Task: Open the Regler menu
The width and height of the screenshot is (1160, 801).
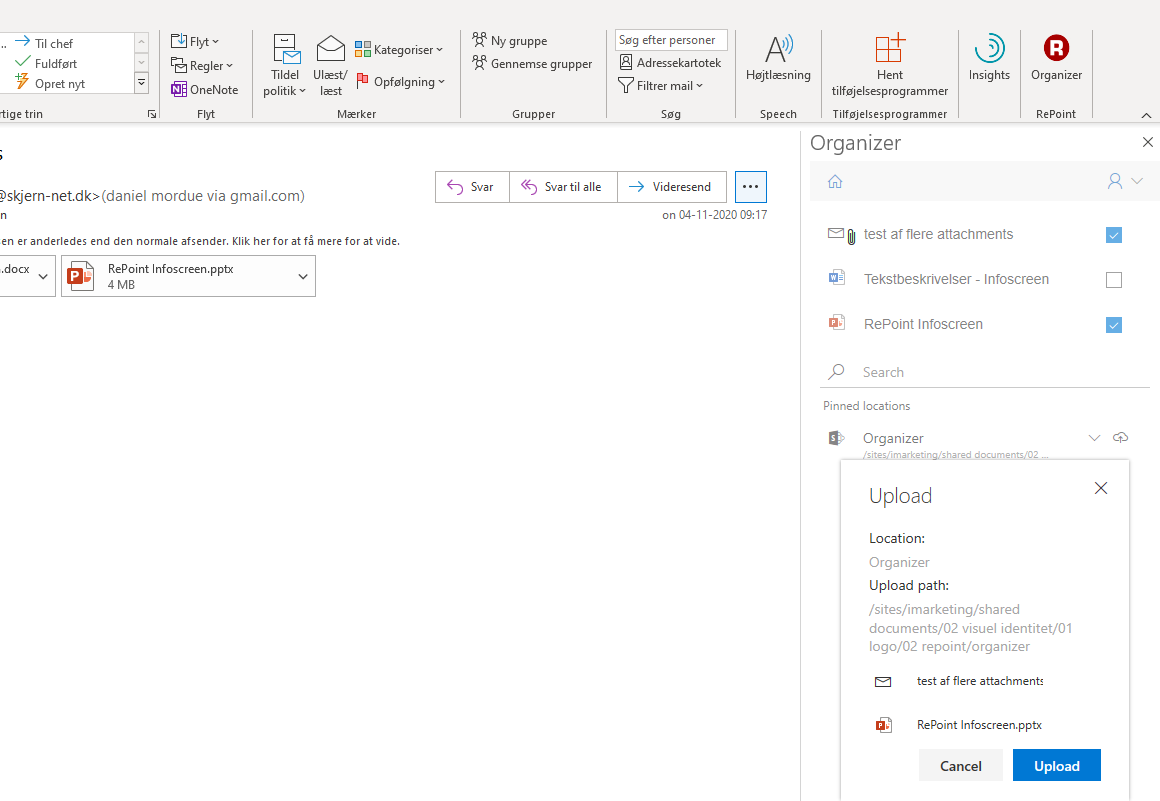Action: [202, 66]
